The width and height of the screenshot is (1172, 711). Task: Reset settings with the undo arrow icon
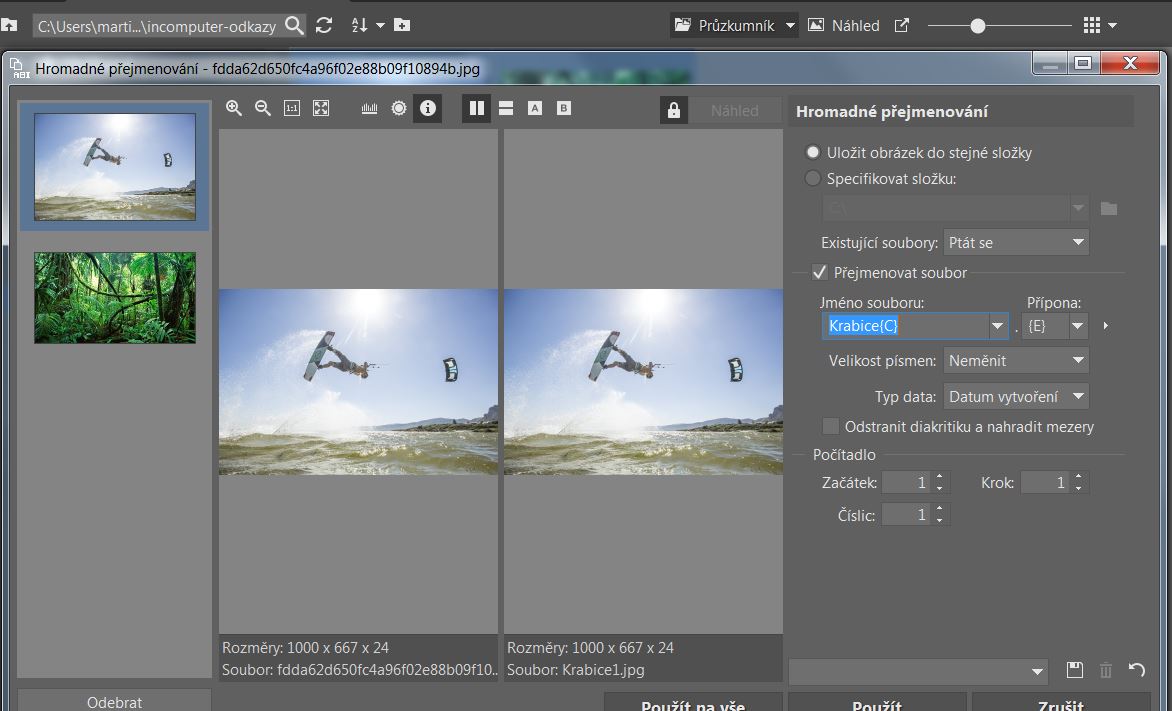point(1136,670)
